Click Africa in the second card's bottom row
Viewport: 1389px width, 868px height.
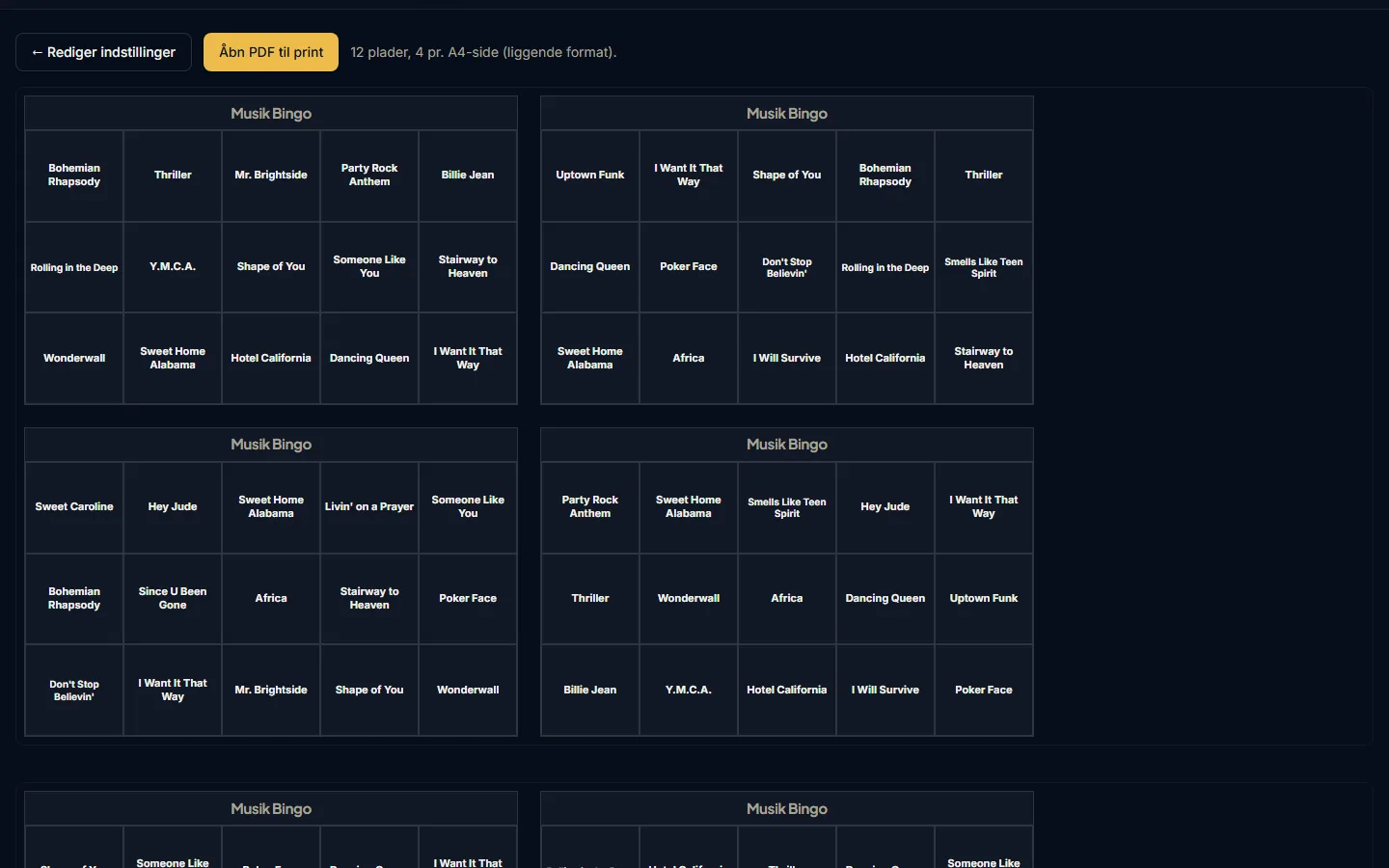point(689,359)
